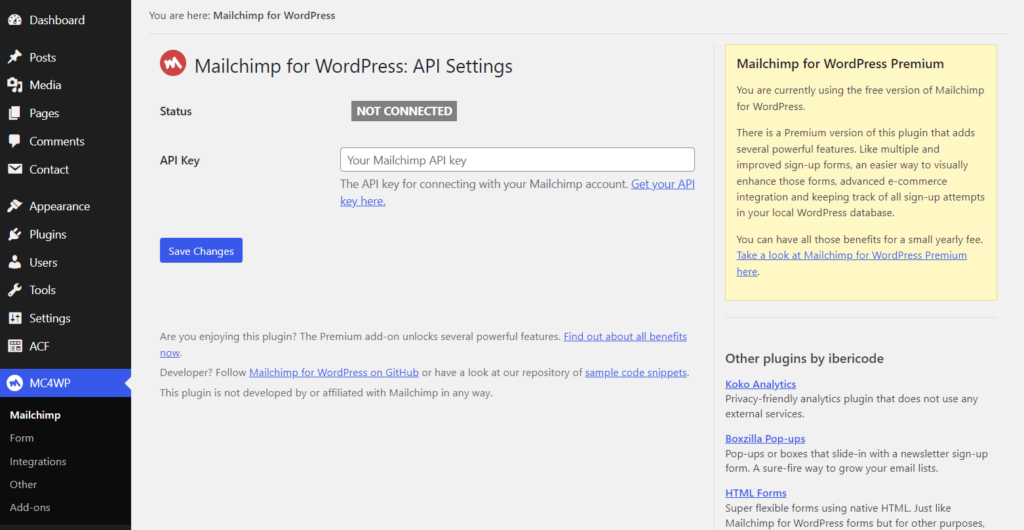Open Koko Analytics plugin link

click(x=760, y=384)
